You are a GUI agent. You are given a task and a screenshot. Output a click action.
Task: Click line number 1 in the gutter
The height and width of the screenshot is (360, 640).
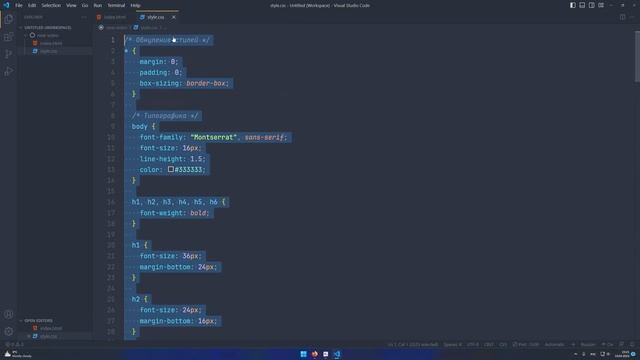coord(113,40)
